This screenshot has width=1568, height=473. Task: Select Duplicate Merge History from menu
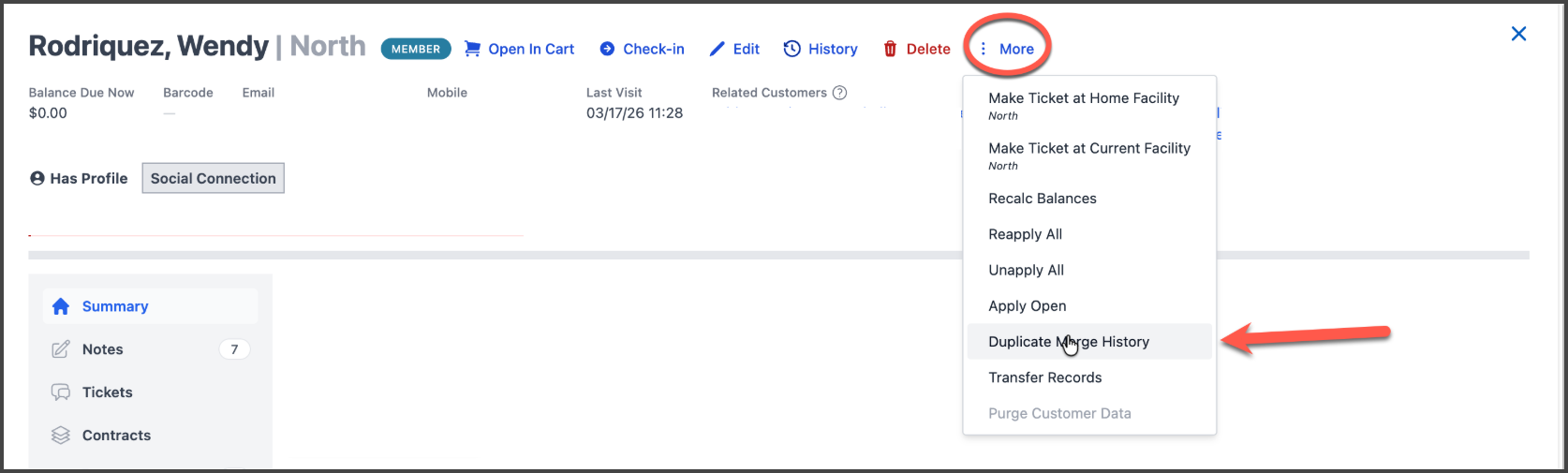tap(1069, 342)
